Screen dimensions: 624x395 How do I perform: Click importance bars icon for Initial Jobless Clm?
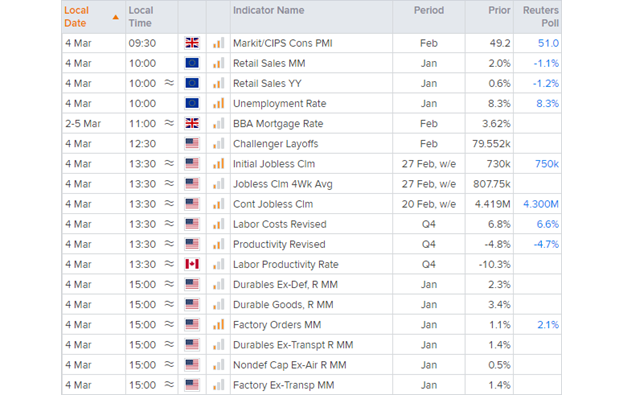(218, 163)
